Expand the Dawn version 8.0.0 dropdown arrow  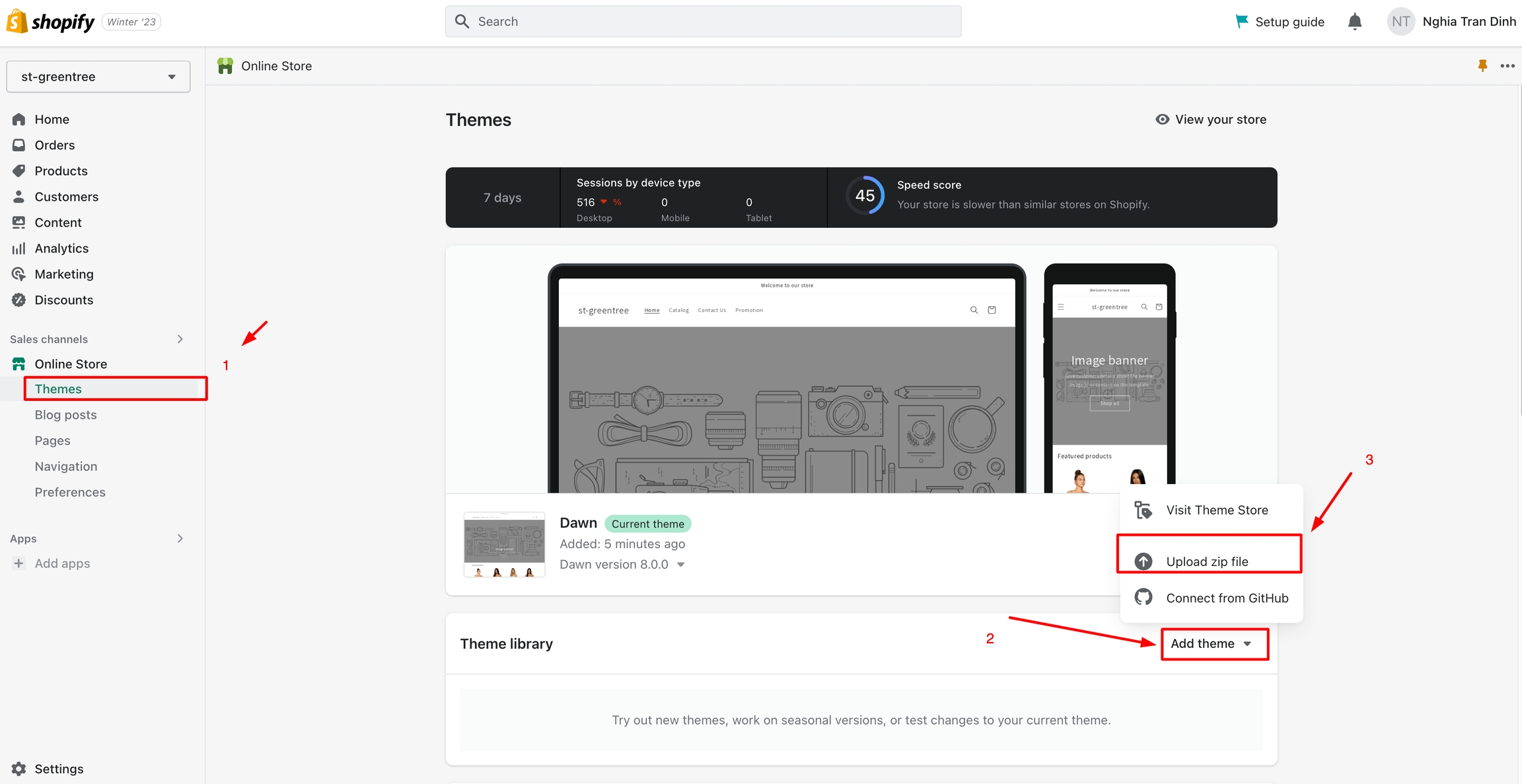pyautogui.click(x=681, y=565)
